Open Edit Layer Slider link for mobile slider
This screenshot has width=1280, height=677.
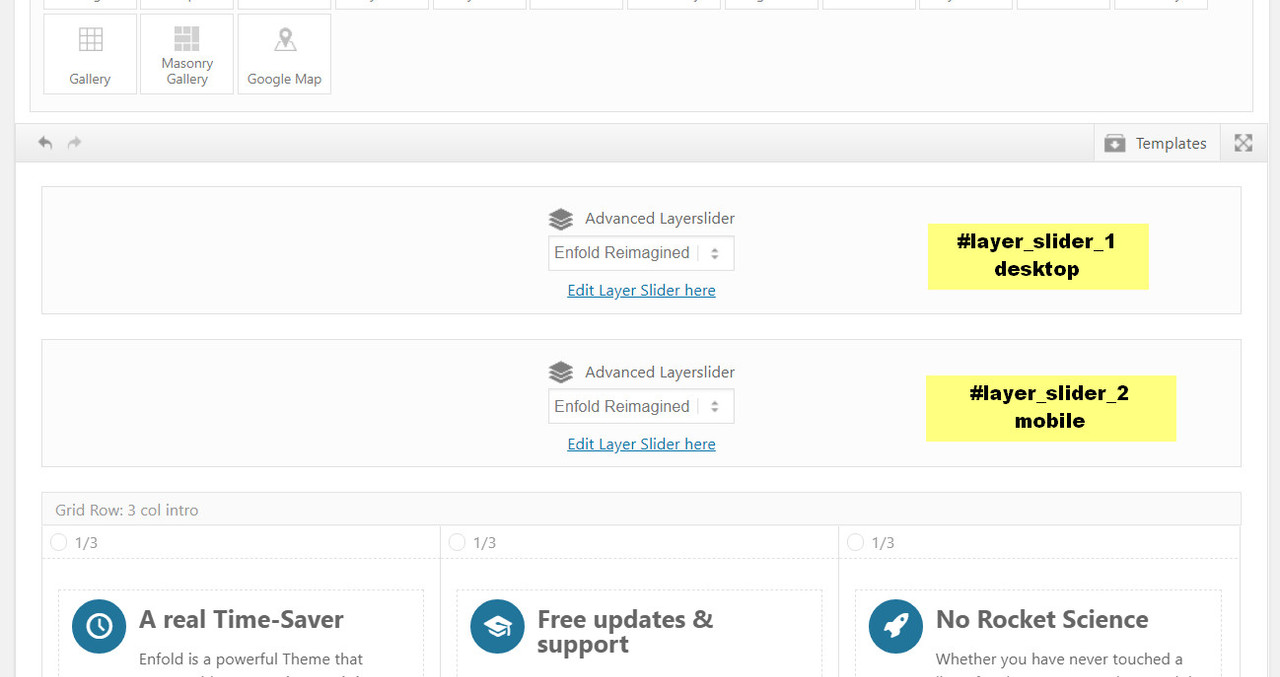tap(641, 444)
